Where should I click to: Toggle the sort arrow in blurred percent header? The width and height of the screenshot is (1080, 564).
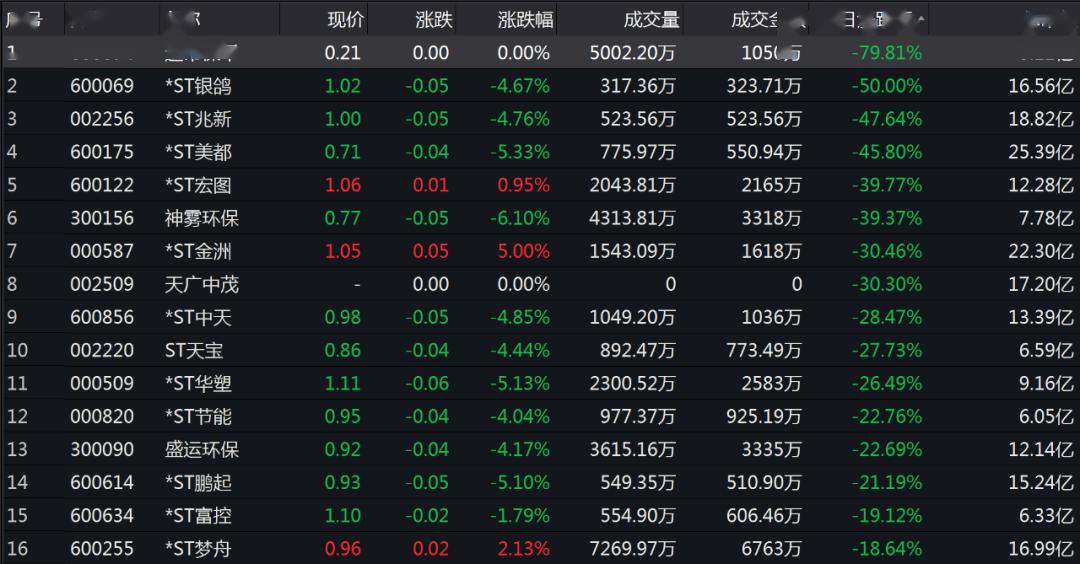pos(921,17)
